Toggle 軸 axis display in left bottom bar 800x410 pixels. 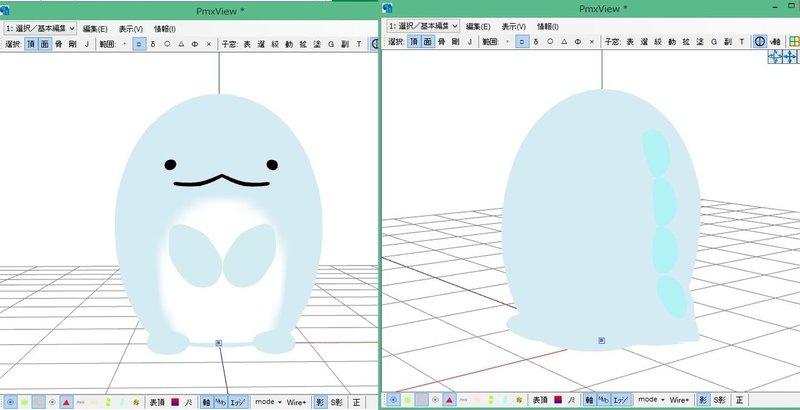206,402
